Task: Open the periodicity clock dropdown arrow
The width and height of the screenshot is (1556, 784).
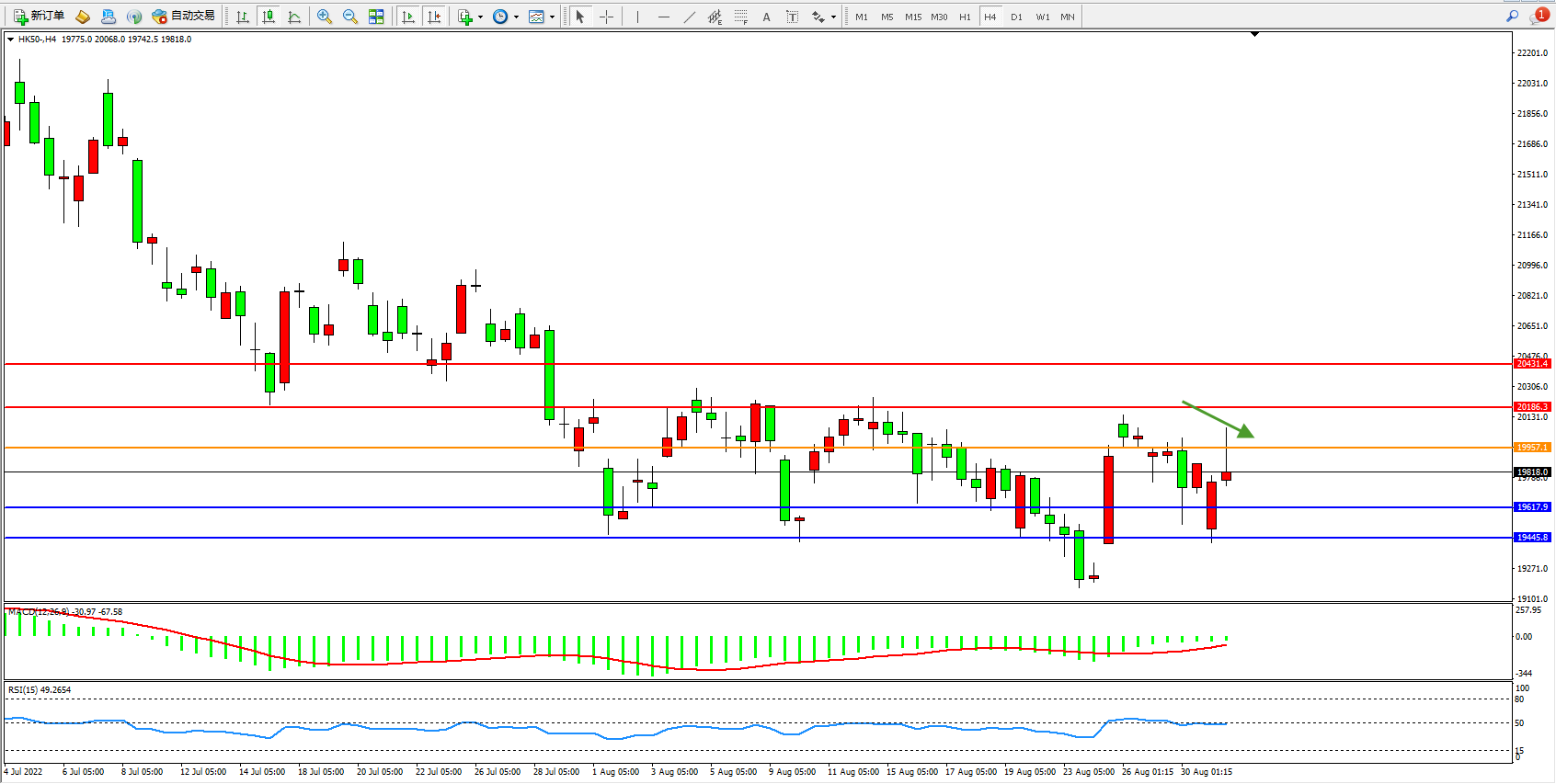Action: (516, 17)
